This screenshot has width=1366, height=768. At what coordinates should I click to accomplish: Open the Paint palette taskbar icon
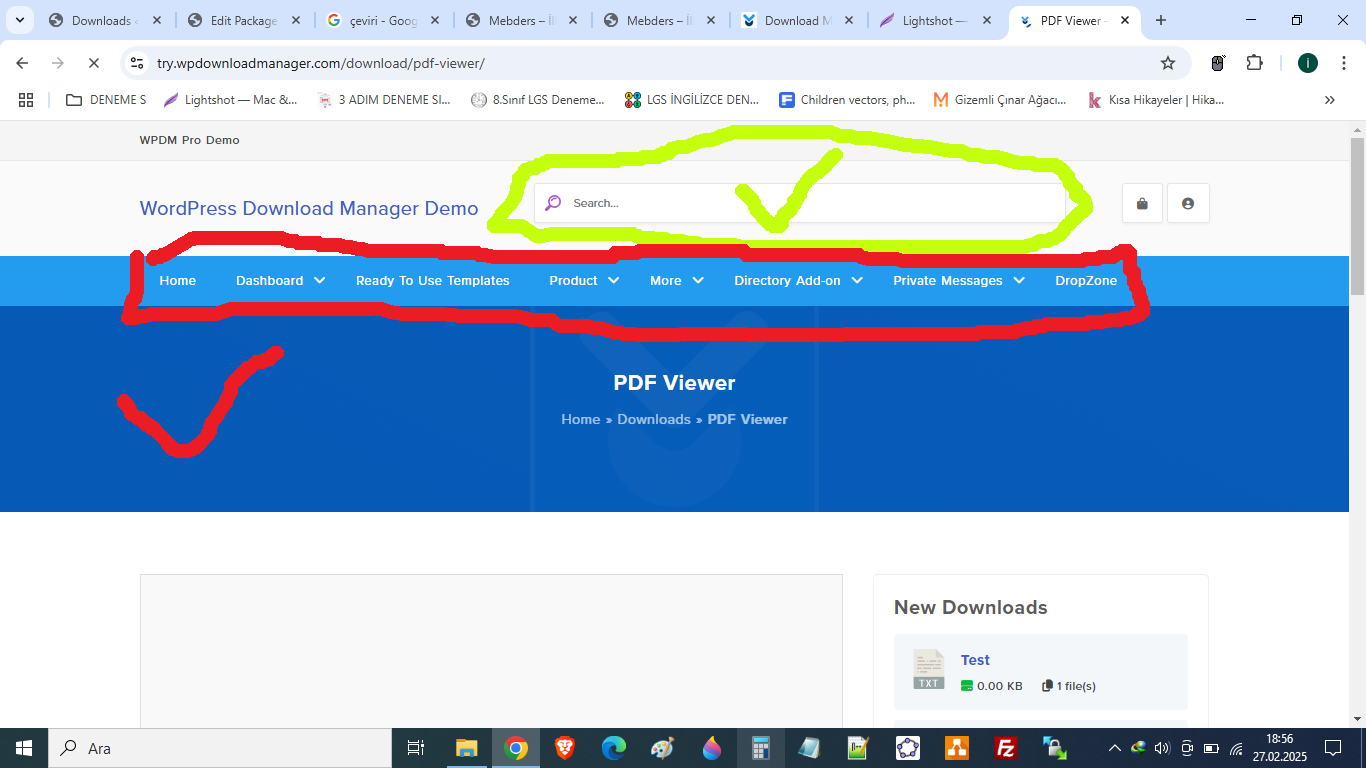(x=663, y=748)
